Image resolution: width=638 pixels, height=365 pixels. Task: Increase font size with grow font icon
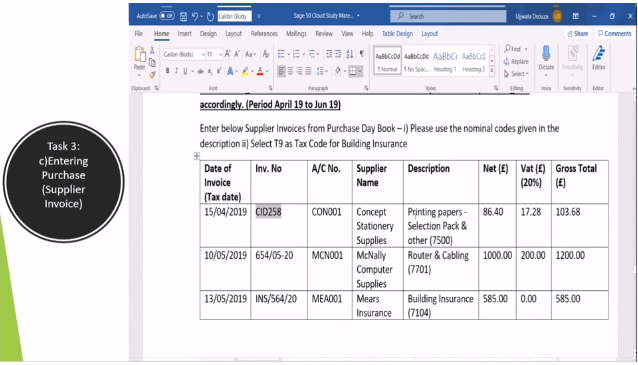(228, 54)
